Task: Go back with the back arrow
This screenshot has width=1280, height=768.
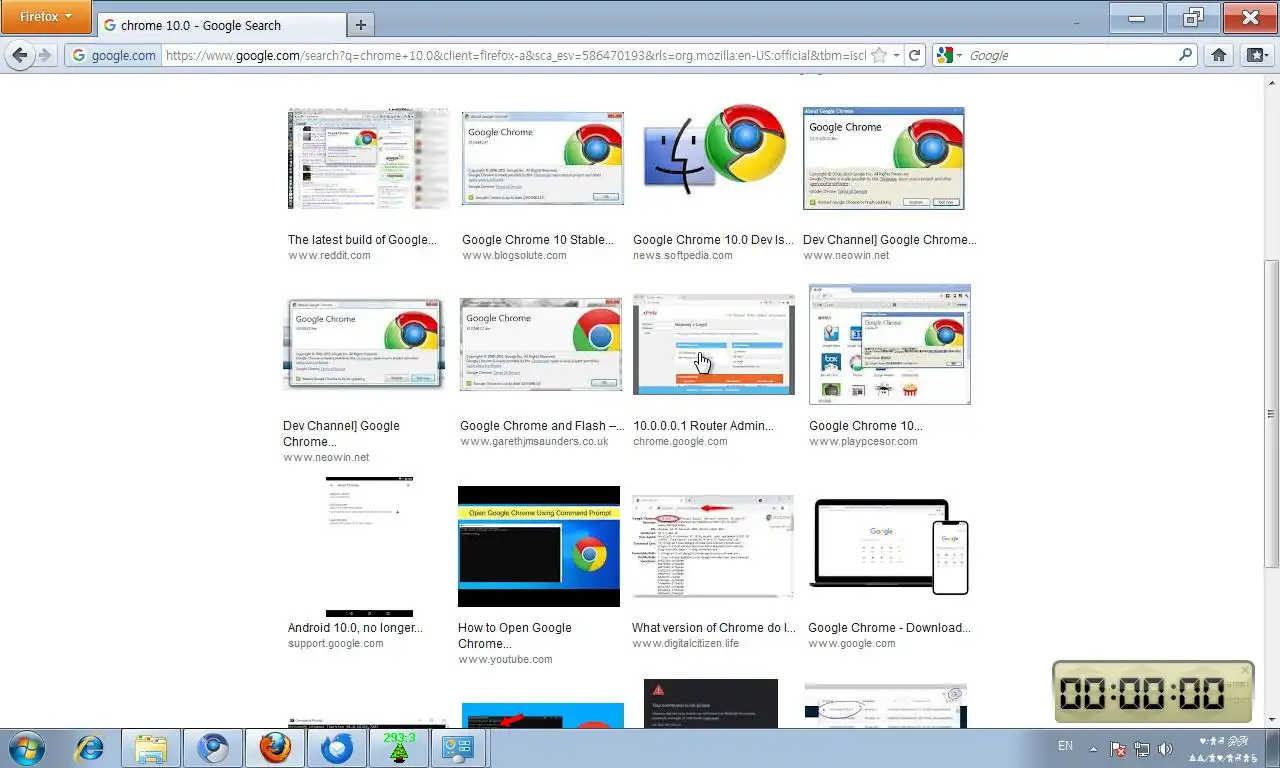Action: [19, 55]
